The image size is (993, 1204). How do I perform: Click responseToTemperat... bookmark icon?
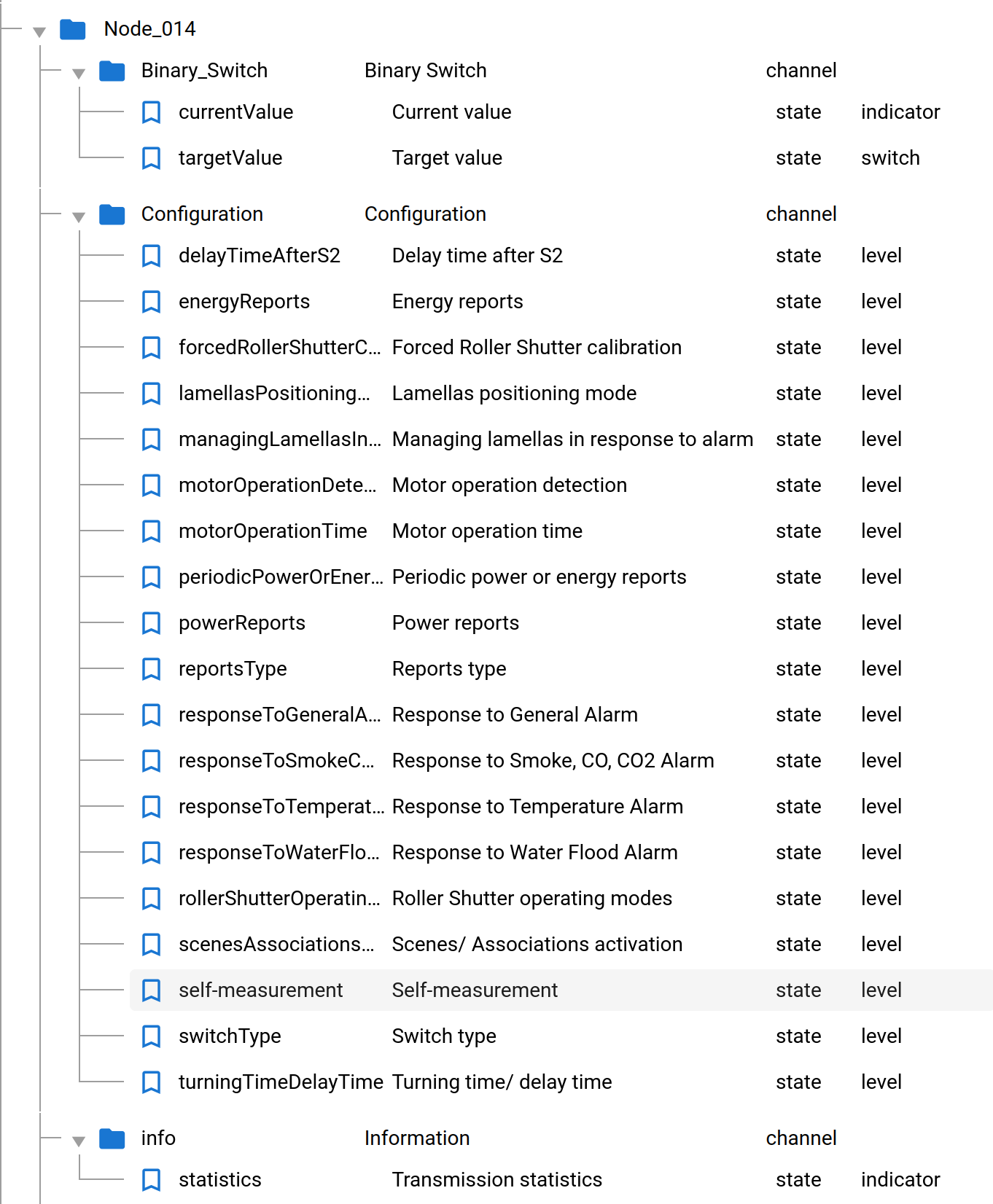[151, 807]
